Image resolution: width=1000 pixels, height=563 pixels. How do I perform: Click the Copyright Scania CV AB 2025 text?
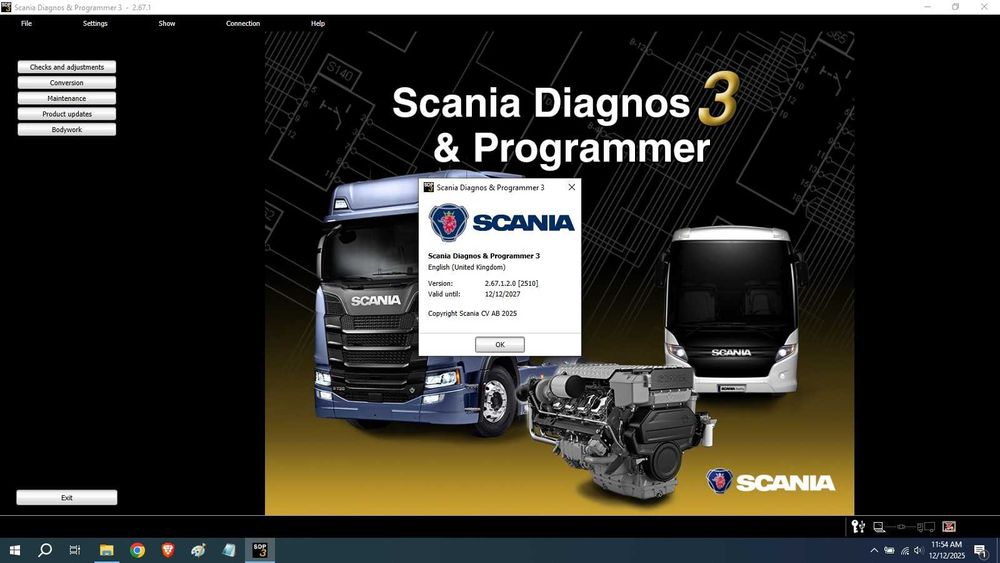point(473,313)
